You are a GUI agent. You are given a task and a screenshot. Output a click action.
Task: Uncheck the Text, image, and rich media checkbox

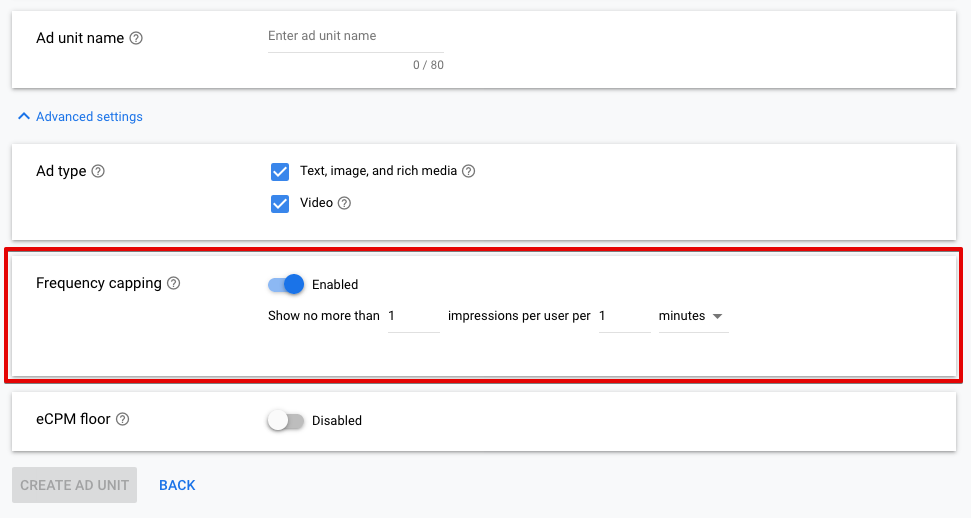click(x=280, y=171)
